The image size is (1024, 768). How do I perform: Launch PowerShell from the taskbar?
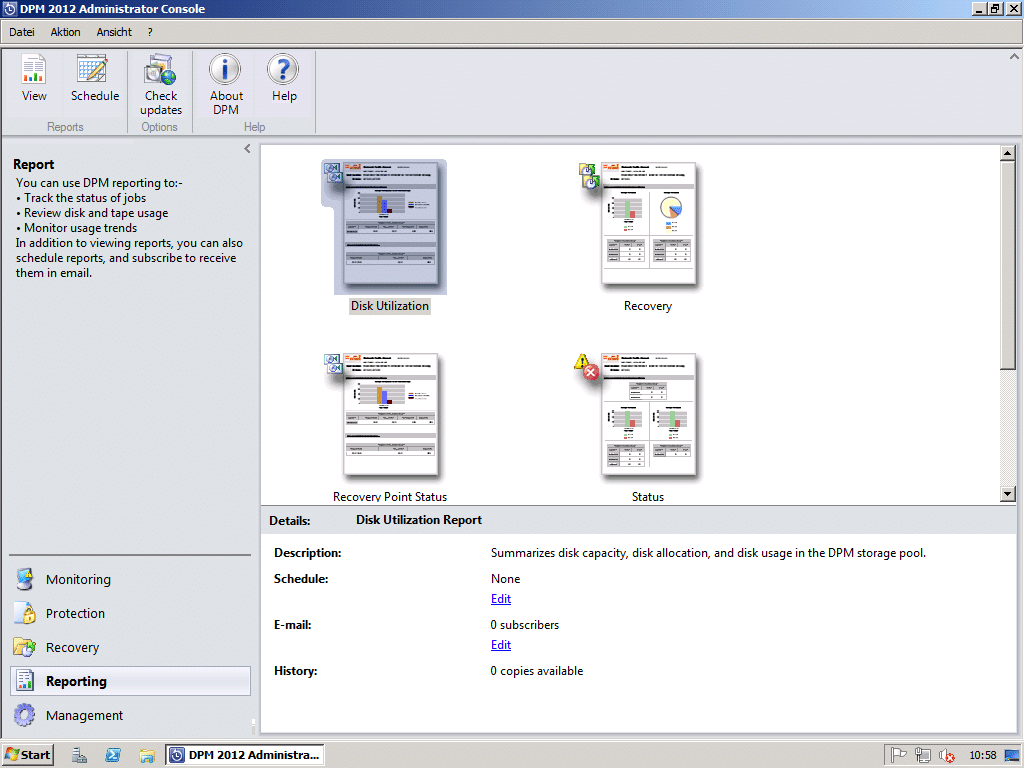coord(113,755)
